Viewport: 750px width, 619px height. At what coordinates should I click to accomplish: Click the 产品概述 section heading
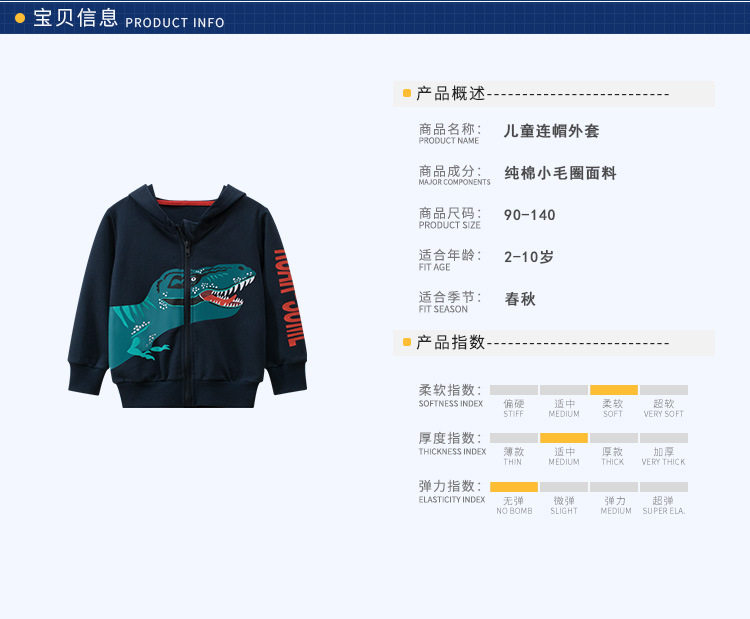[x=451, y=93]
